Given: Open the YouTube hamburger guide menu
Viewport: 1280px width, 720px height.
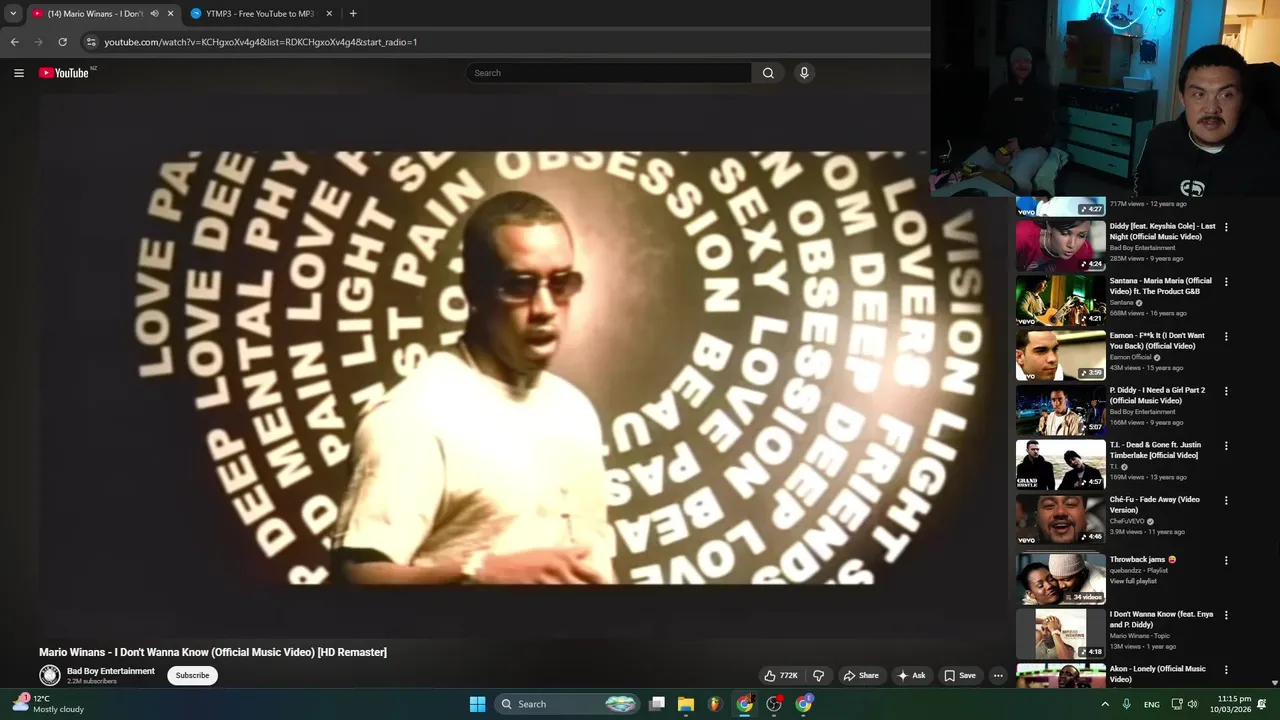Looking at the screenshot, I should pos(18,73).
